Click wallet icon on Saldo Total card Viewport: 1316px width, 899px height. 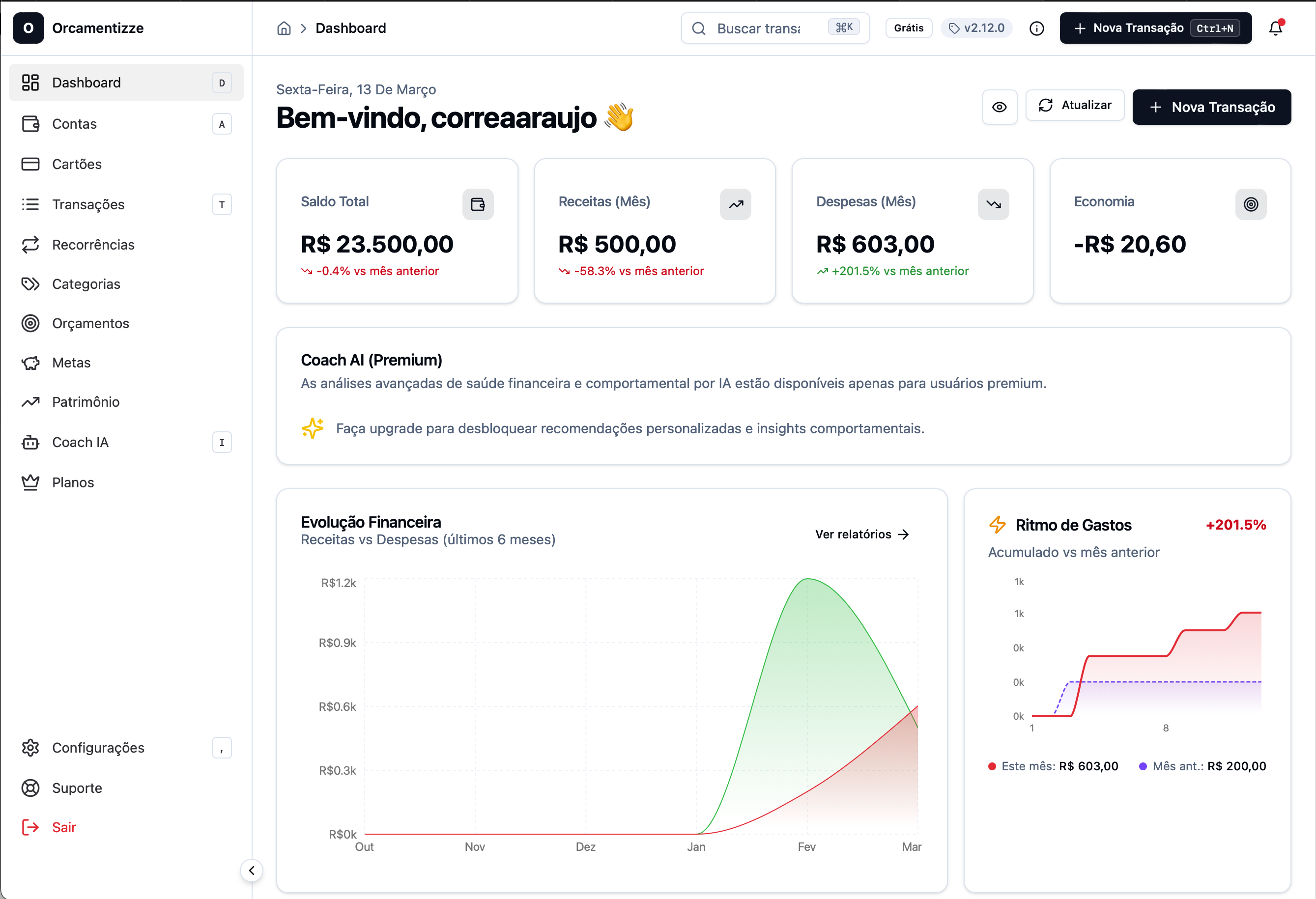coord(477,204)
